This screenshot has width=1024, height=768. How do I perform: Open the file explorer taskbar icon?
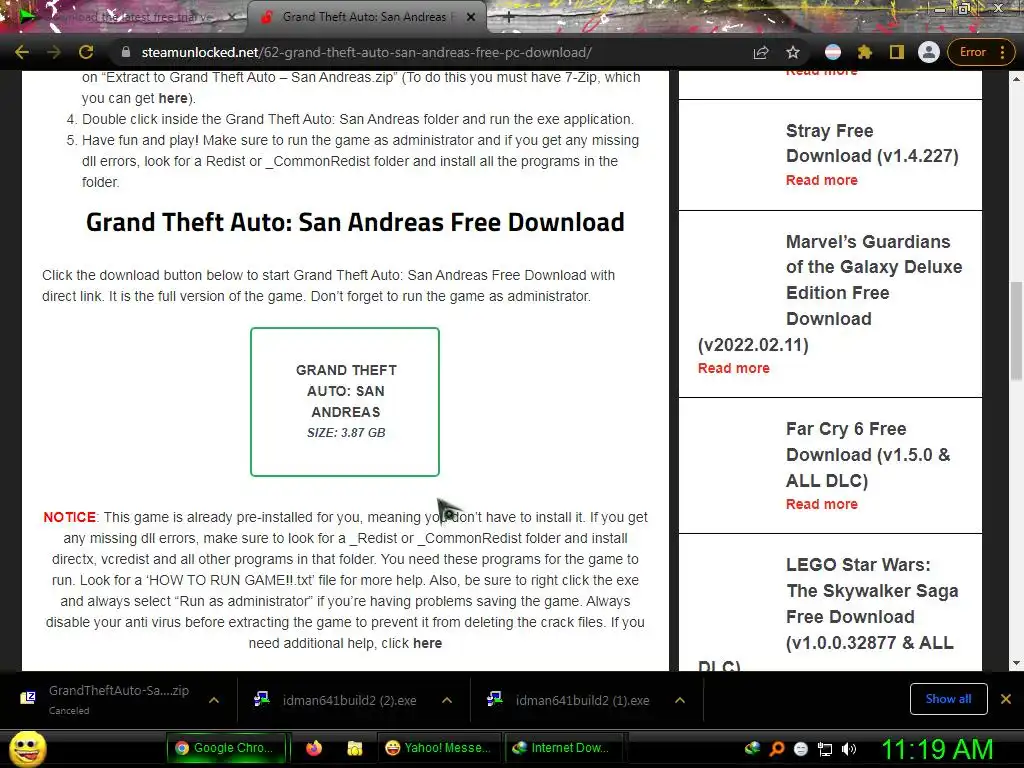click(x=354, y=748)
